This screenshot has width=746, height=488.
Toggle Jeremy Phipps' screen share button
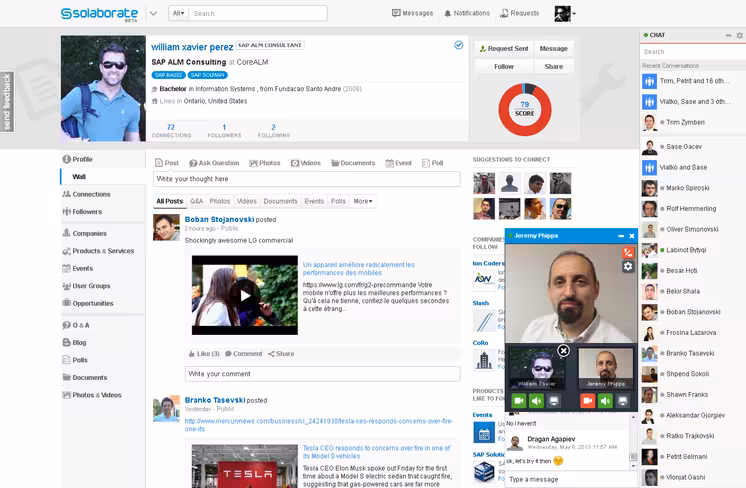(623, 401)
